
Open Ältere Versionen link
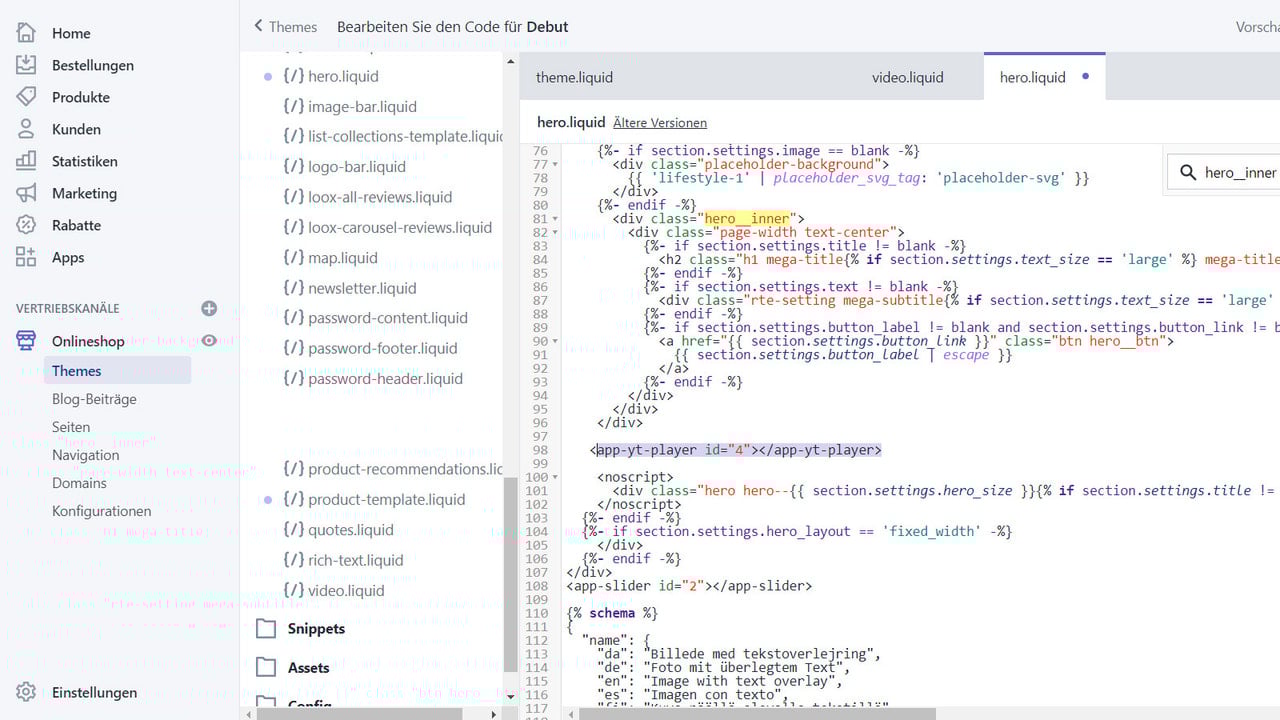(660, 123)
